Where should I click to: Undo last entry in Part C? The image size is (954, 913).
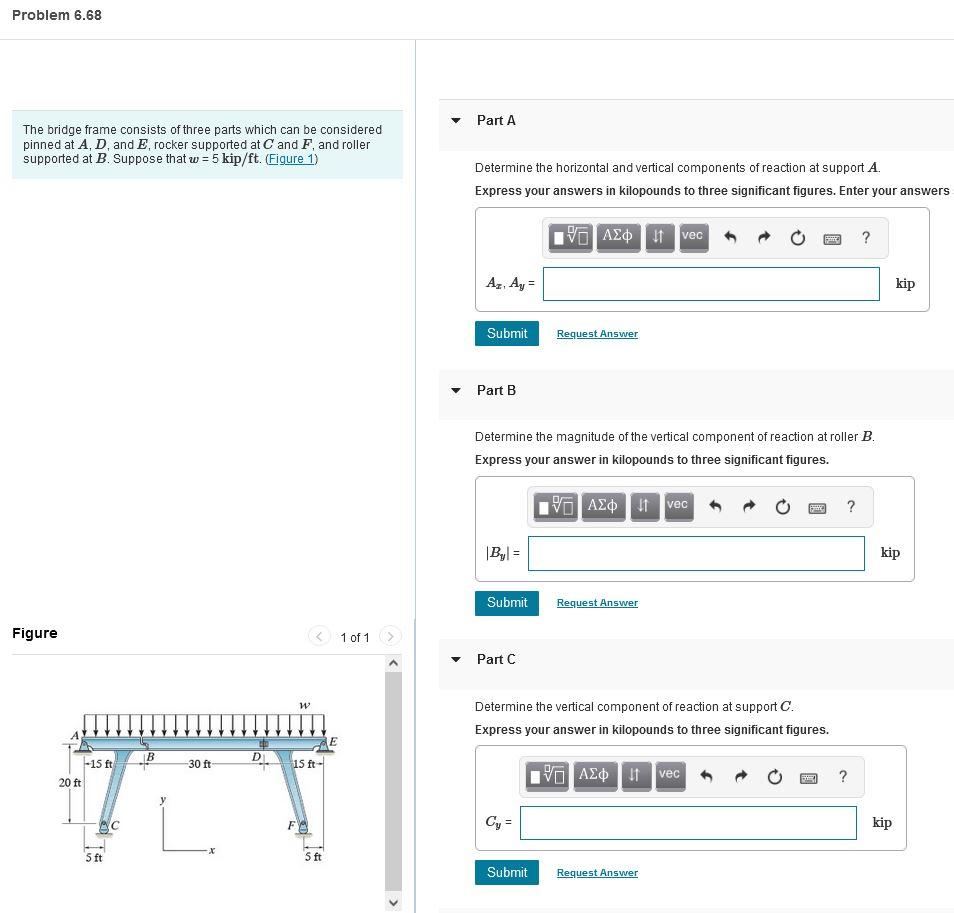pyautogui.click(x=707, y=776)
